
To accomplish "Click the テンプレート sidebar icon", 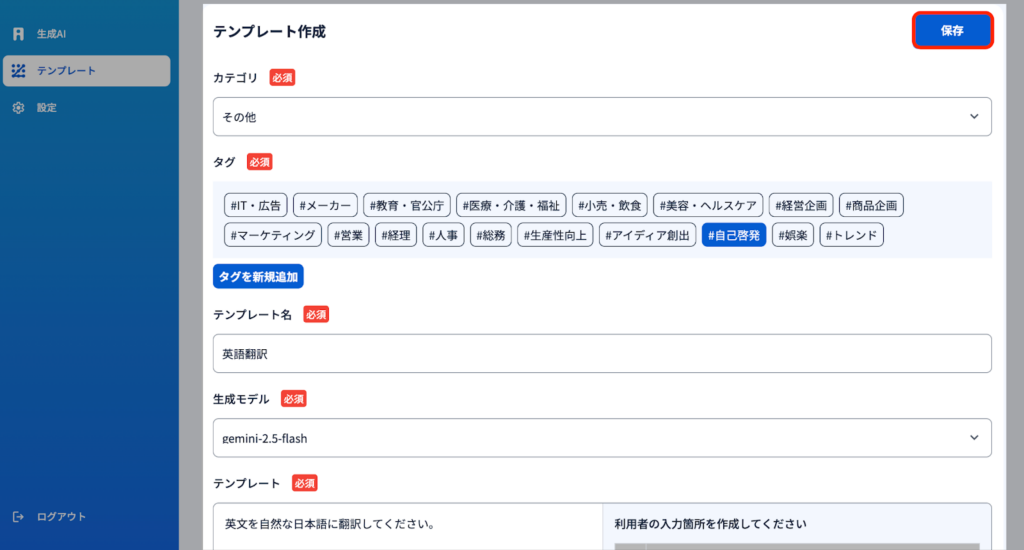I will pos(18,71).
